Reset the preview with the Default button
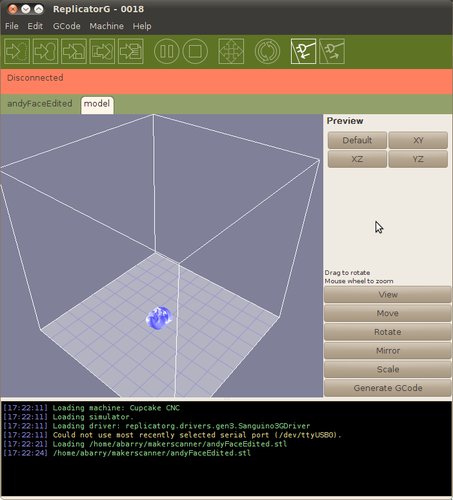453x500 pixels. coord(357,140)
